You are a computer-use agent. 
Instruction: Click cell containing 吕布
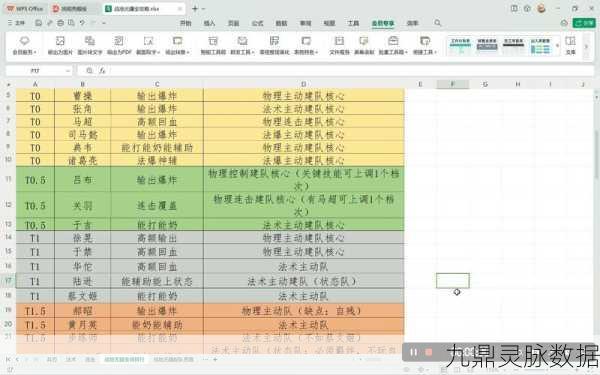coord(83,179)
